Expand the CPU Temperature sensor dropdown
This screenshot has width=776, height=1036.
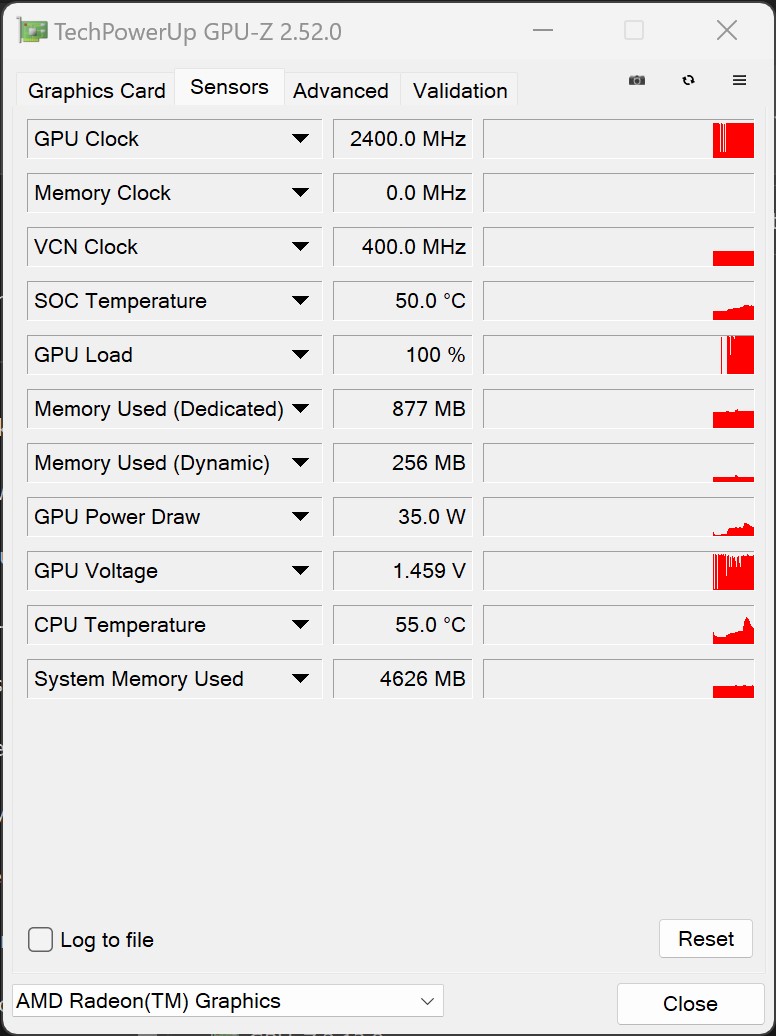(300, 625)
